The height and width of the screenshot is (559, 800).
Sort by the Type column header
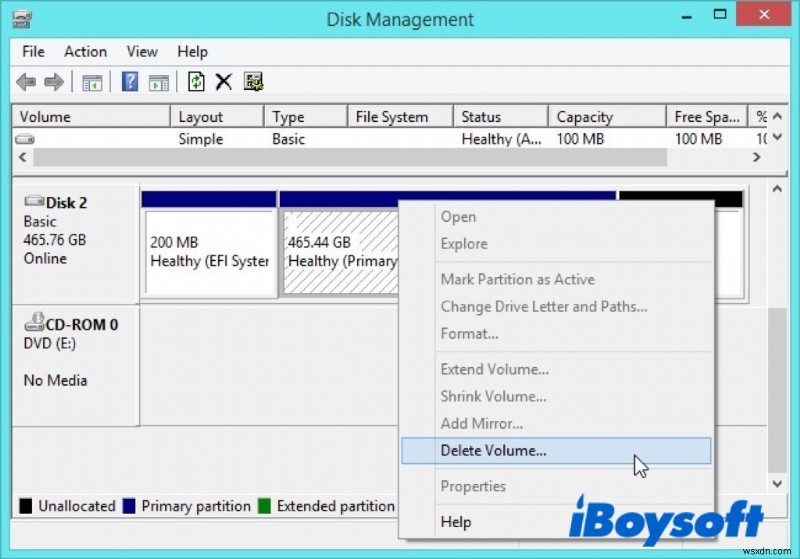[306, 117]
